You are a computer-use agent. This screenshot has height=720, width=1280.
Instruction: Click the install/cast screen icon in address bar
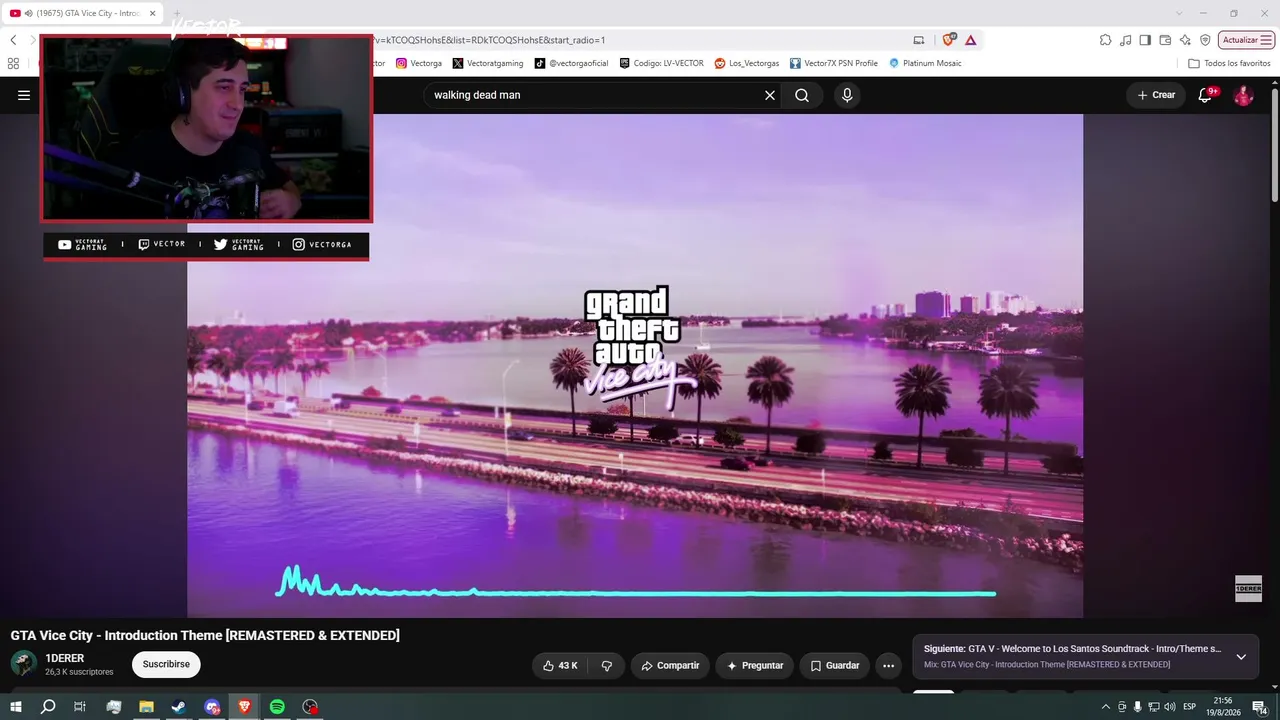[919, 40]
